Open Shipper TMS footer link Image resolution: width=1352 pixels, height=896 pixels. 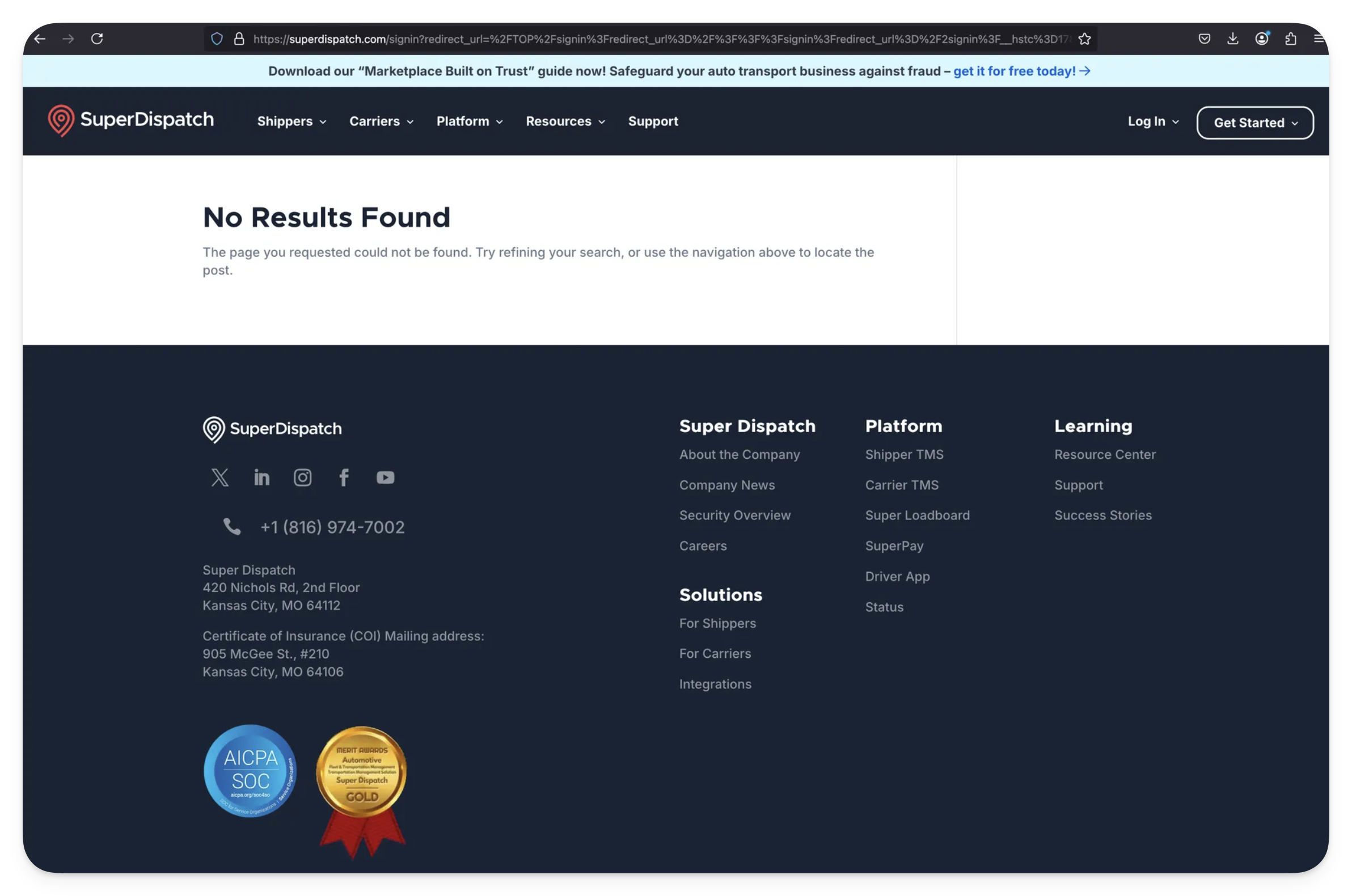(904, 454)
